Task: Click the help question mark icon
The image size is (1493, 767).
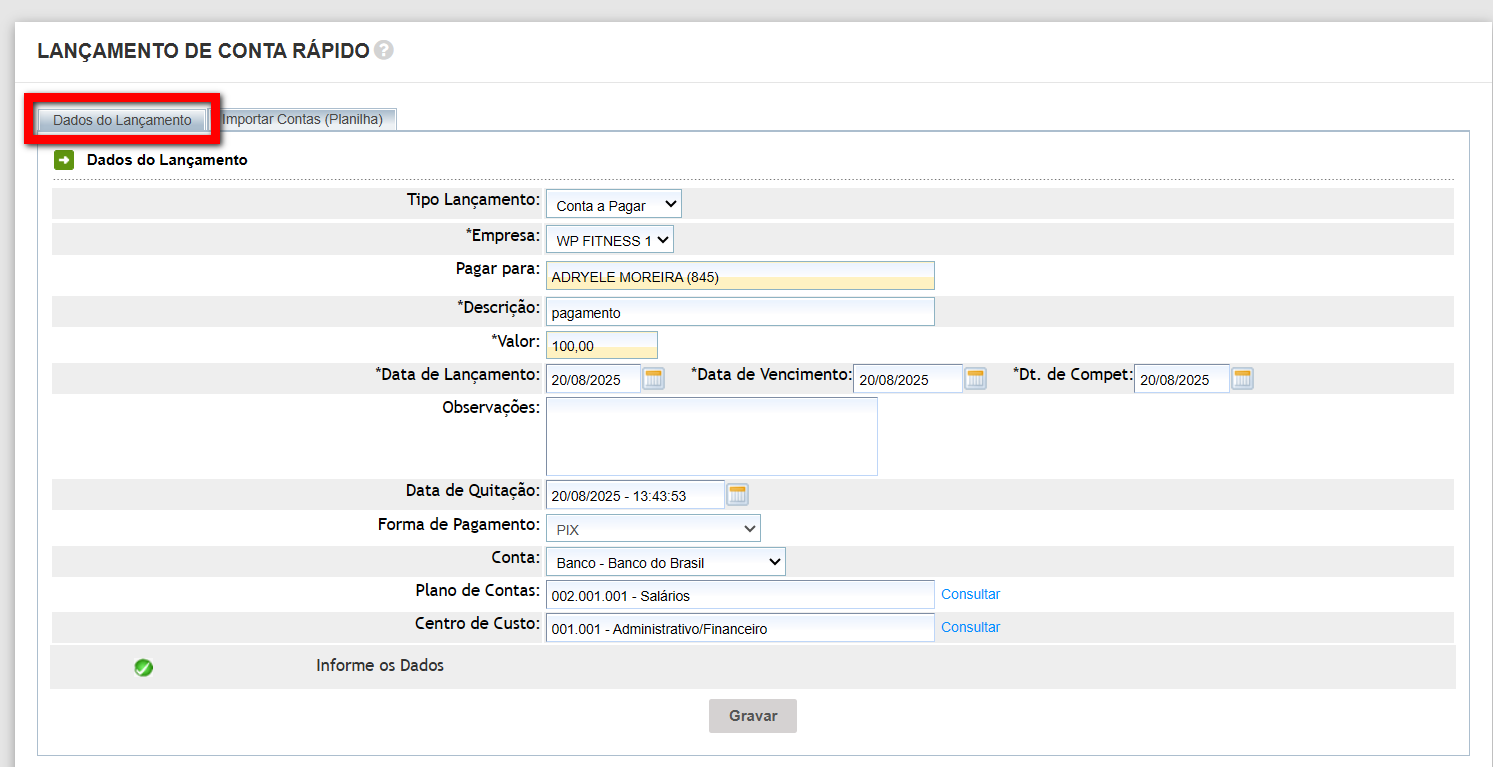Action: point(384,50)
